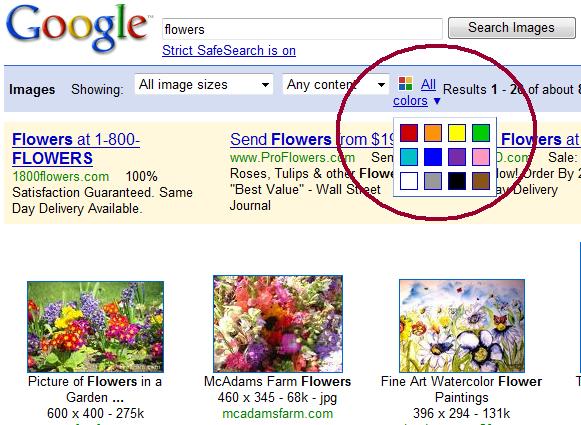This screenshot has height=425, width=581.
Task: Click the 'Results 1 -' count text
Action: coord(475,90)
